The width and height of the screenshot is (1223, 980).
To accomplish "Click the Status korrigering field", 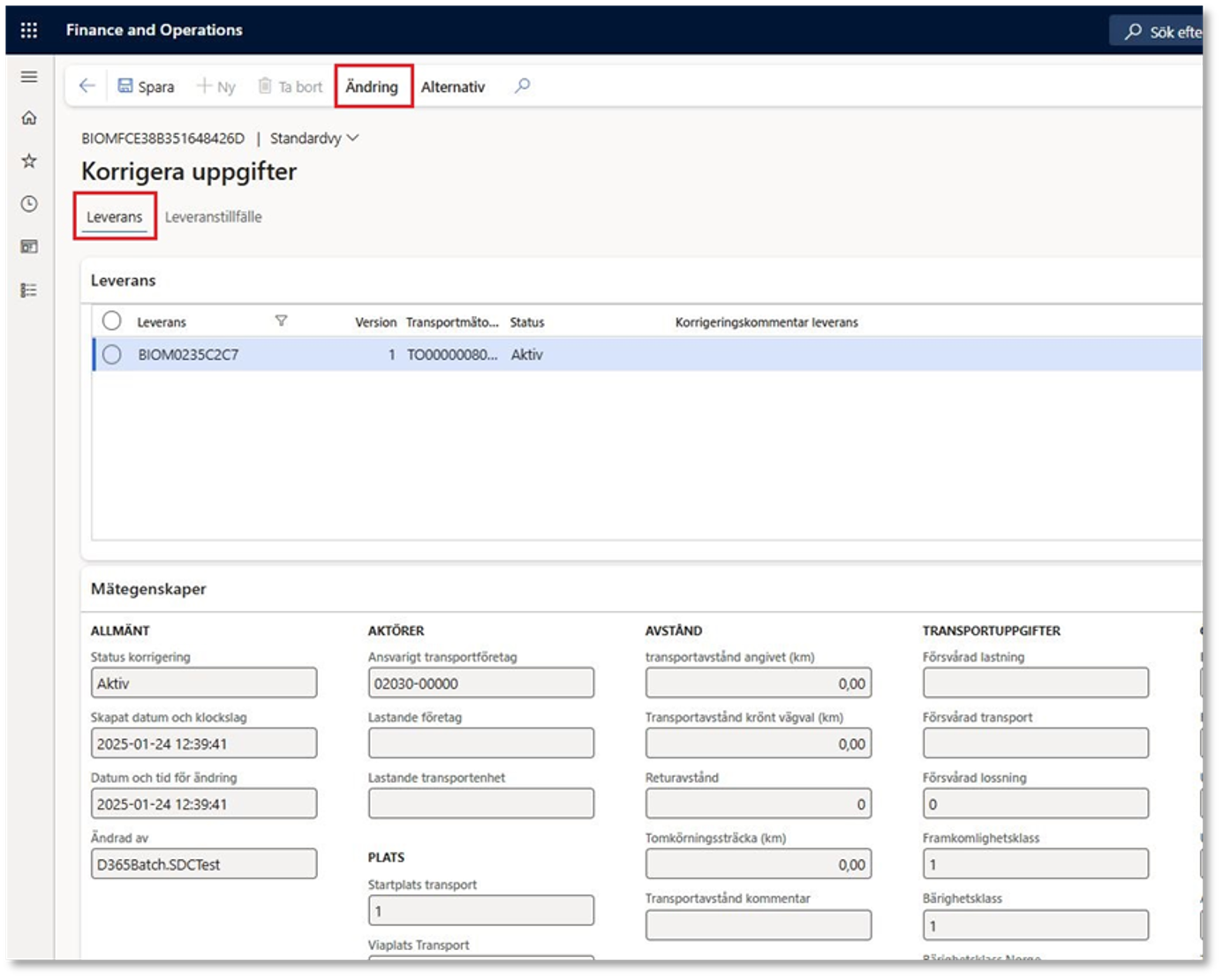I will 204,683.
